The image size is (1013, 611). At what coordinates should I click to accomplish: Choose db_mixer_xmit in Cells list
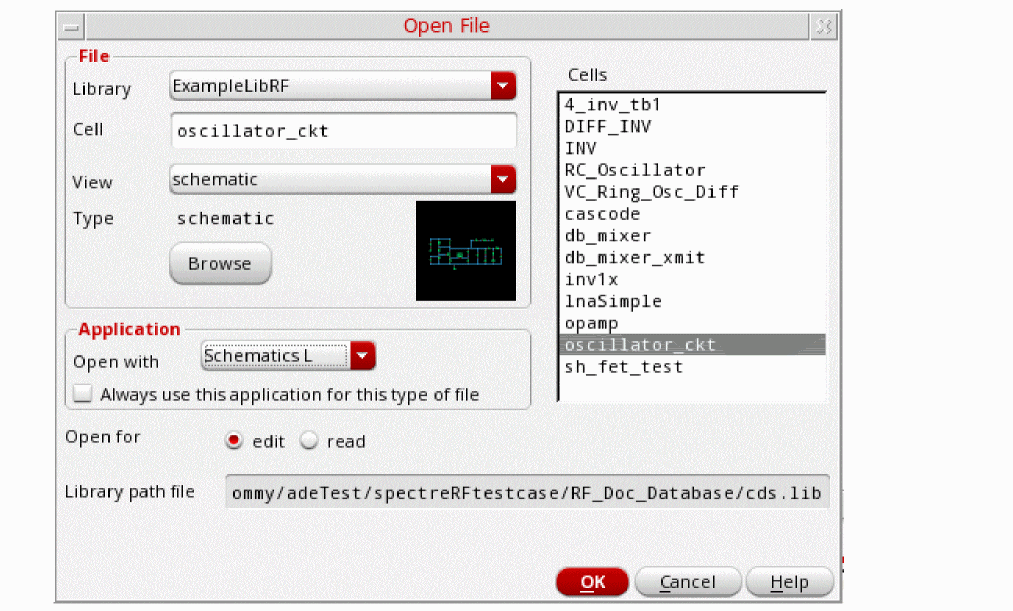(x=635, y=258)
